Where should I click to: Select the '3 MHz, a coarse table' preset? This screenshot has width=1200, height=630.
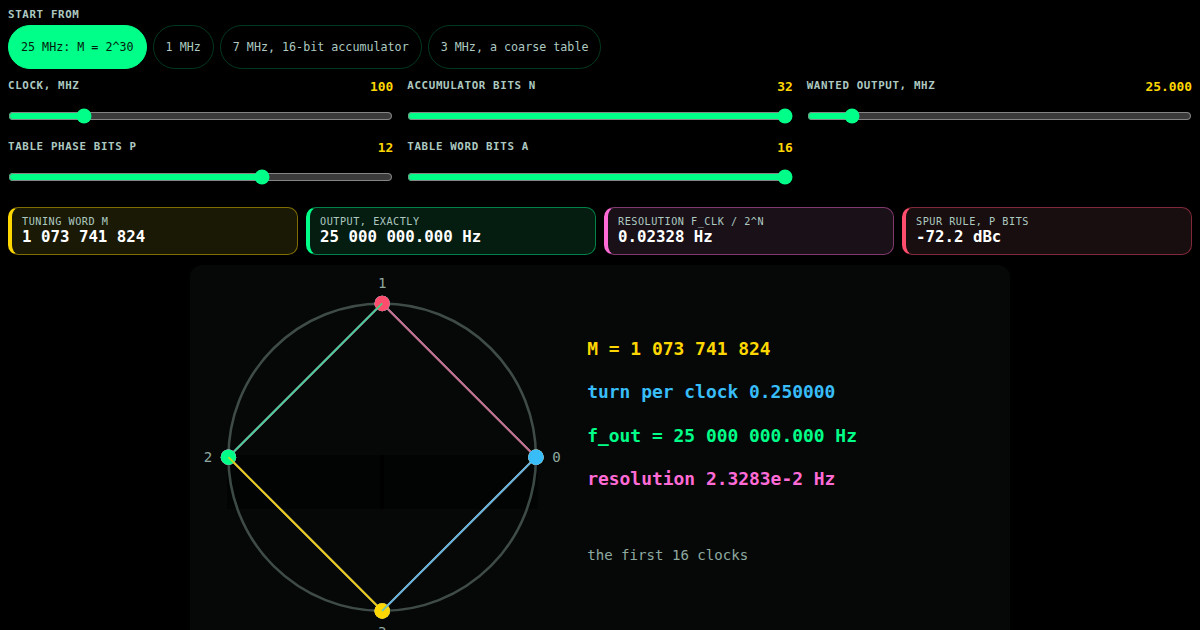(515, 47)
